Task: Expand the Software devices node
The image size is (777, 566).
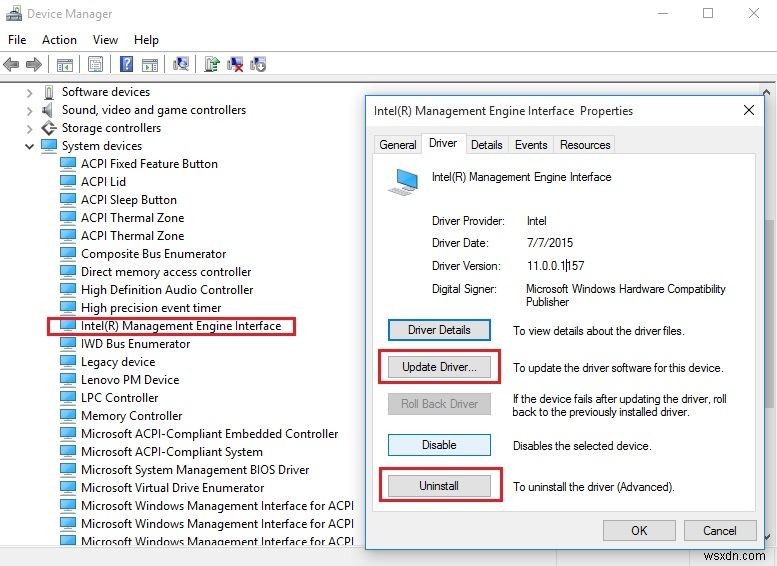Action: click(x=29, y=93)
